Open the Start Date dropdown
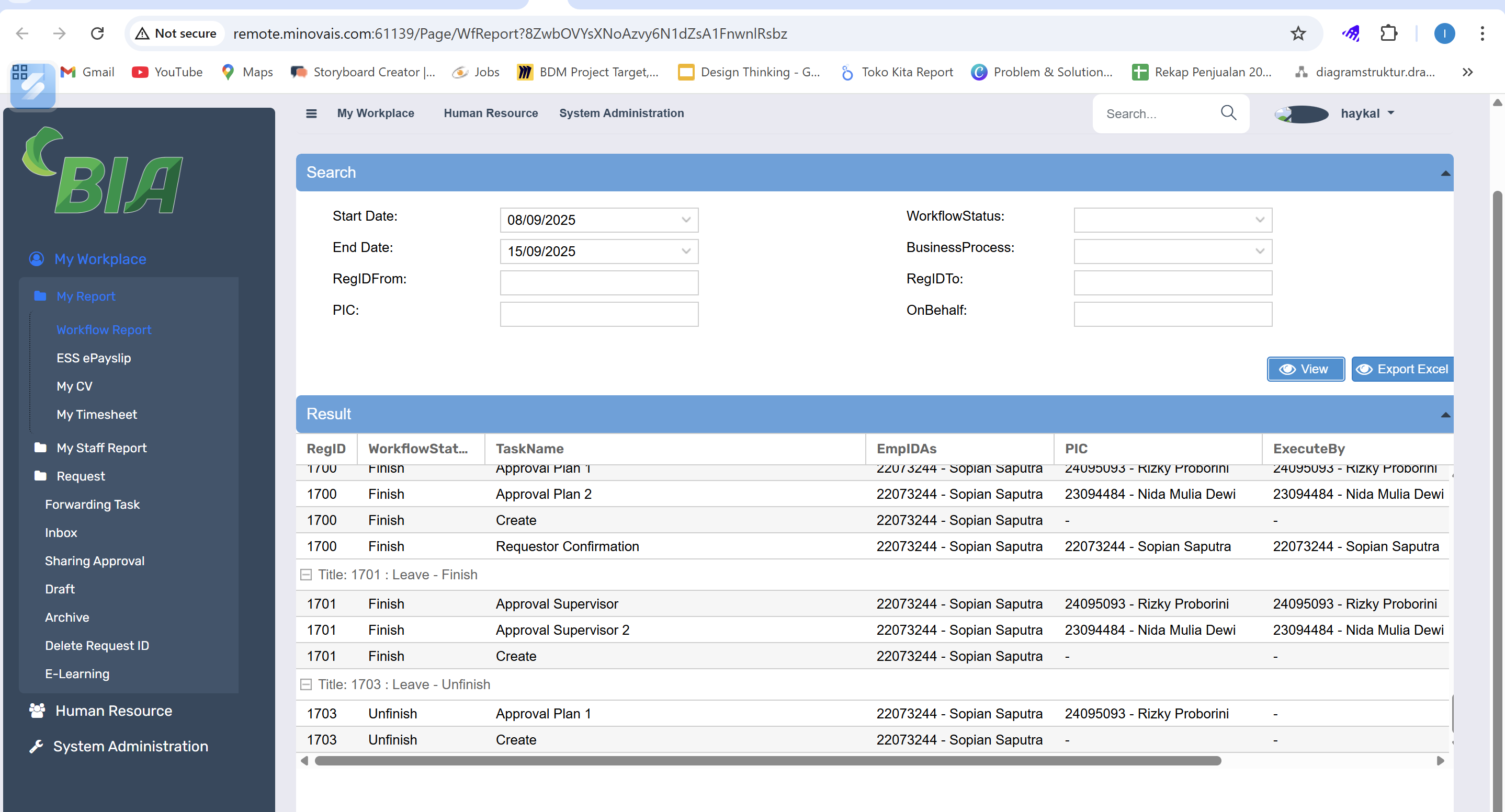The width and height of the screenshot is (1505, 812). (x=685, y=220)
